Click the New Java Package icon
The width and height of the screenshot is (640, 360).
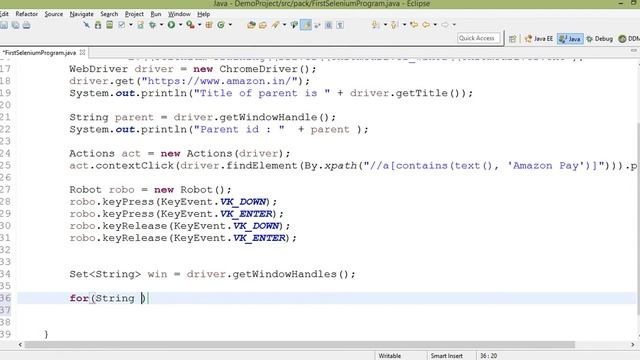pyautogui.click(x=209, y=25)
